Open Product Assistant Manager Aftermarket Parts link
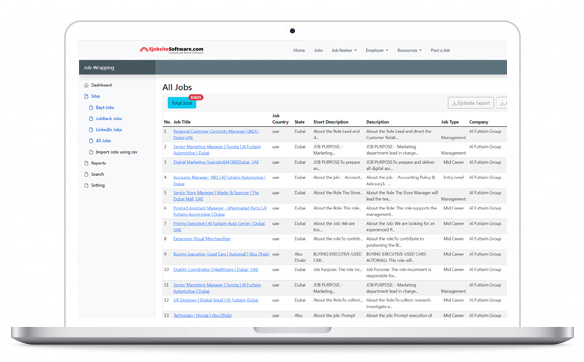 click(220, 212)
